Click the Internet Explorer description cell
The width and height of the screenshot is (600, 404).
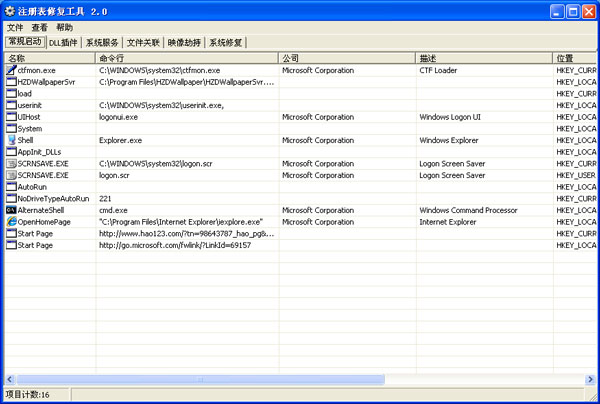pos(448,222)
